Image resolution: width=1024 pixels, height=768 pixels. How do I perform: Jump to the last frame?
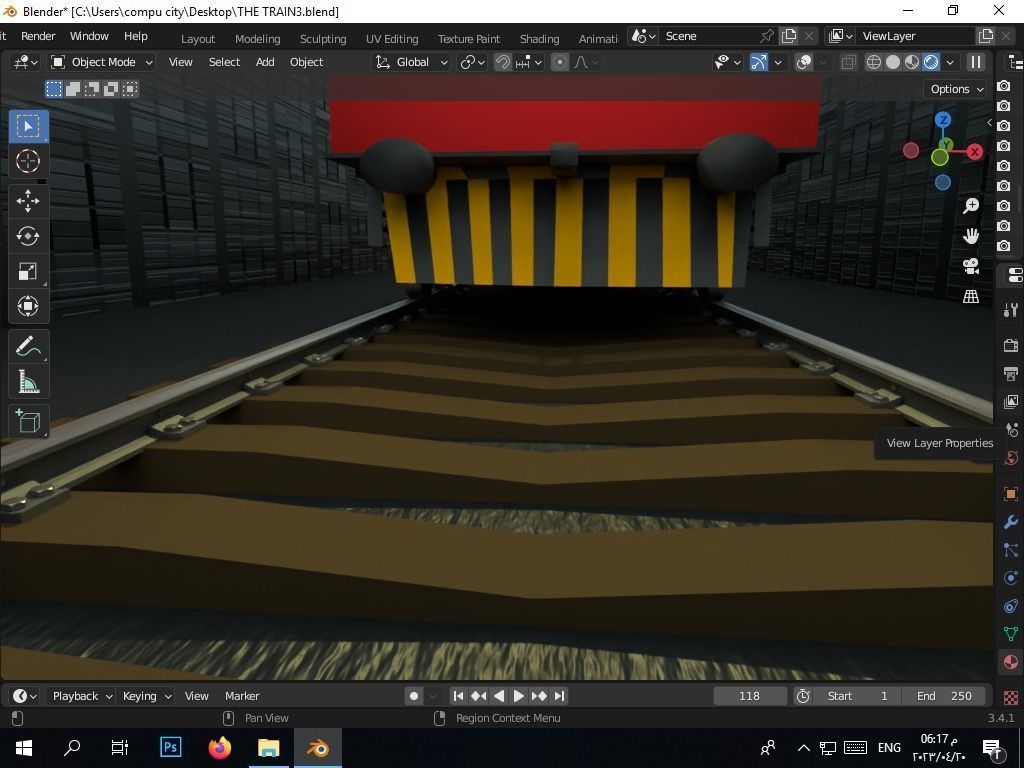click(x=559, y=696)
